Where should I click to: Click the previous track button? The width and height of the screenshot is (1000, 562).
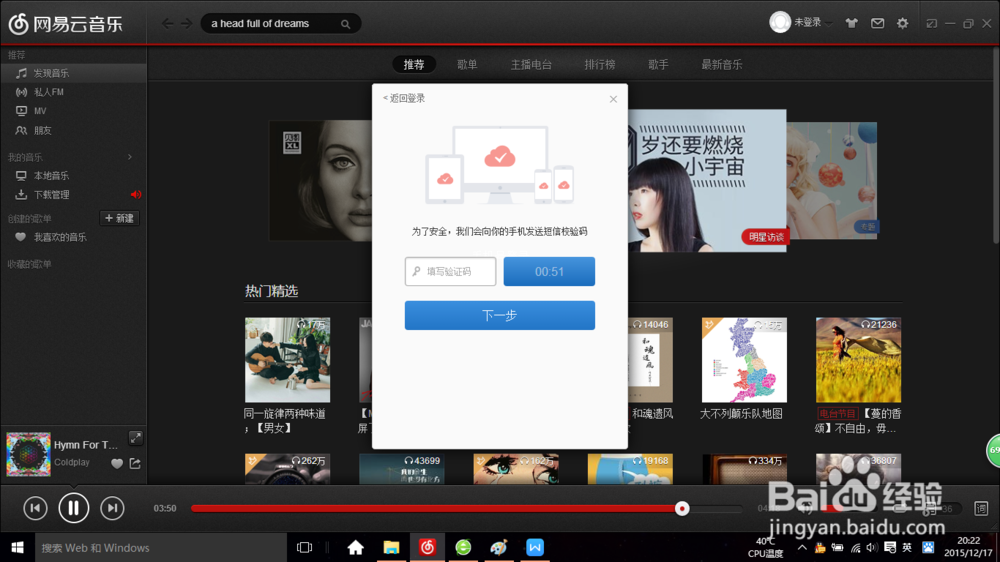35,508
